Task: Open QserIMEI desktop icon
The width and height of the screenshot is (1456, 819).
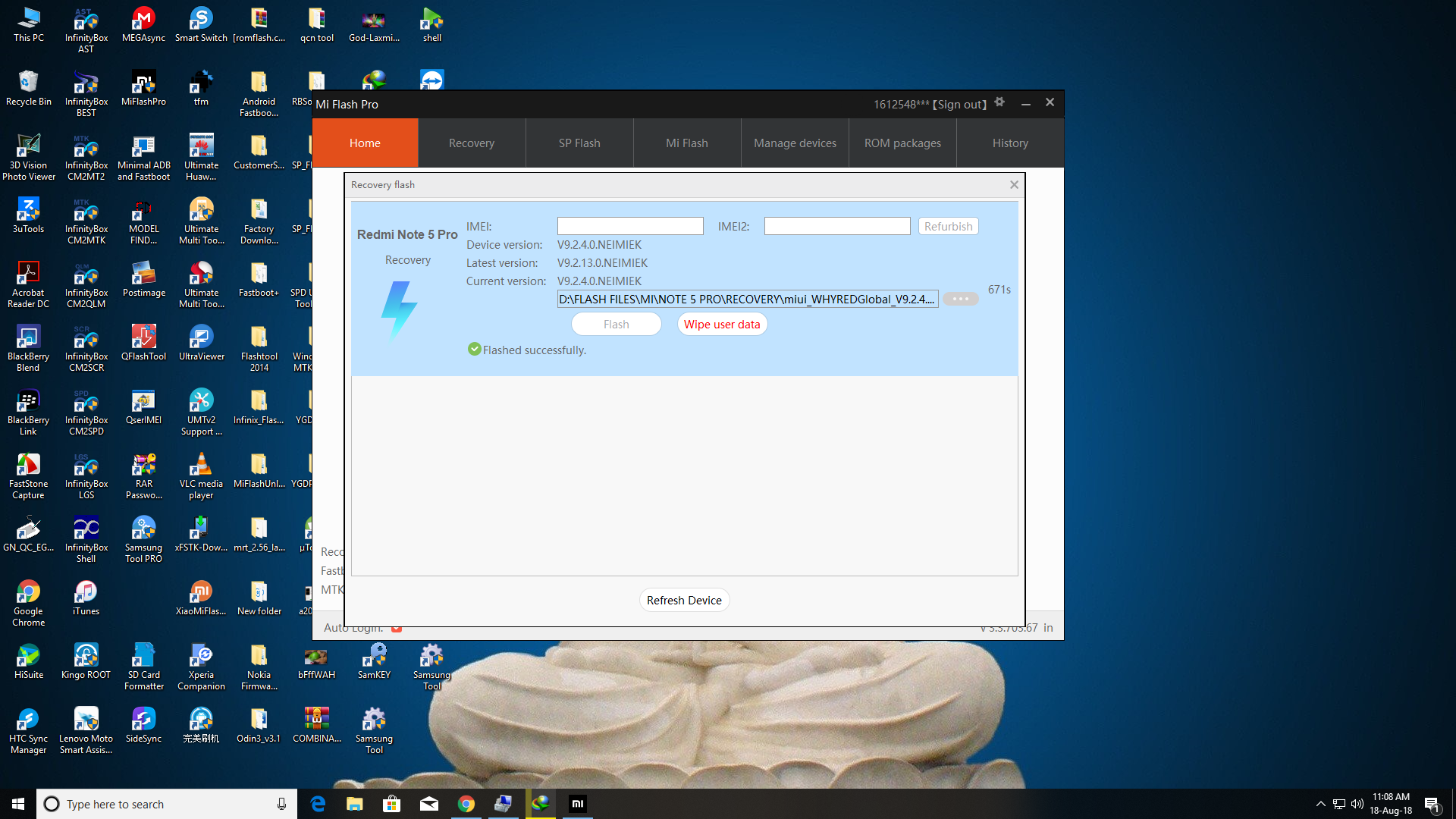Action: [143, 407]
